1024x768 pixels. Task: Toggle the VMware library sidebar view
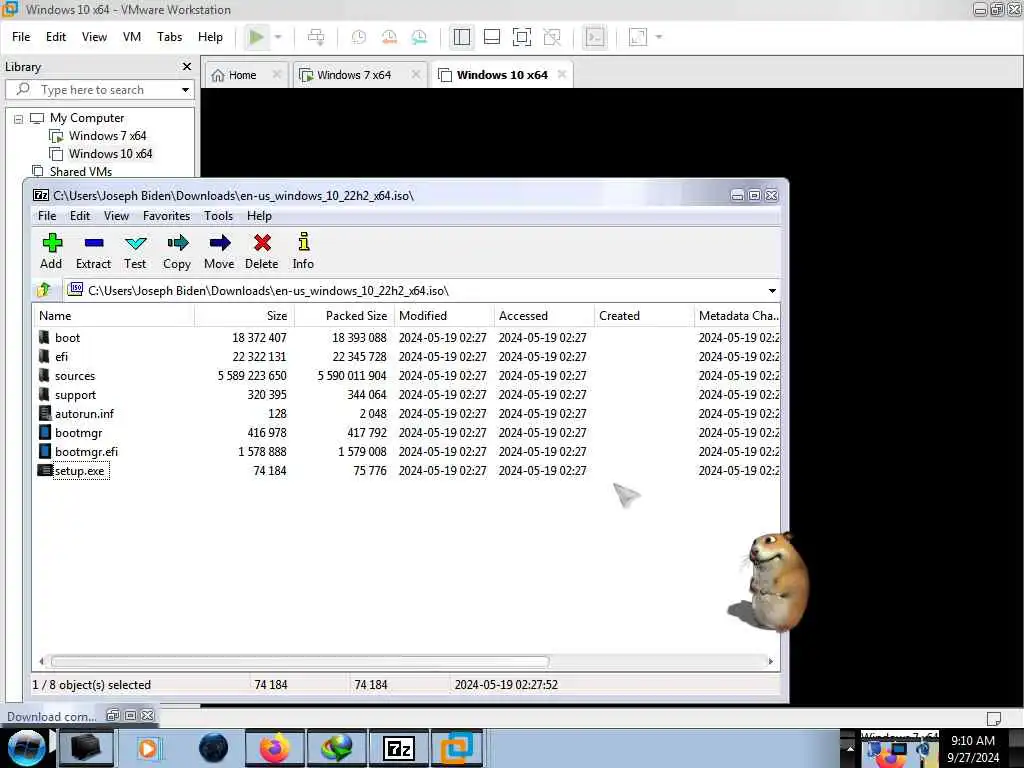(462, 37)
